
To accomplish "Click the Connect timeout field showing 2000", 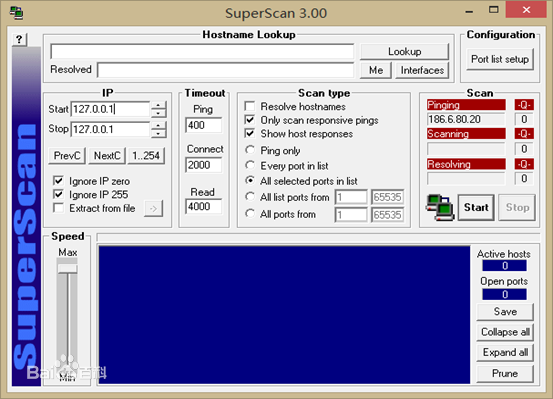I will [203, 165].
